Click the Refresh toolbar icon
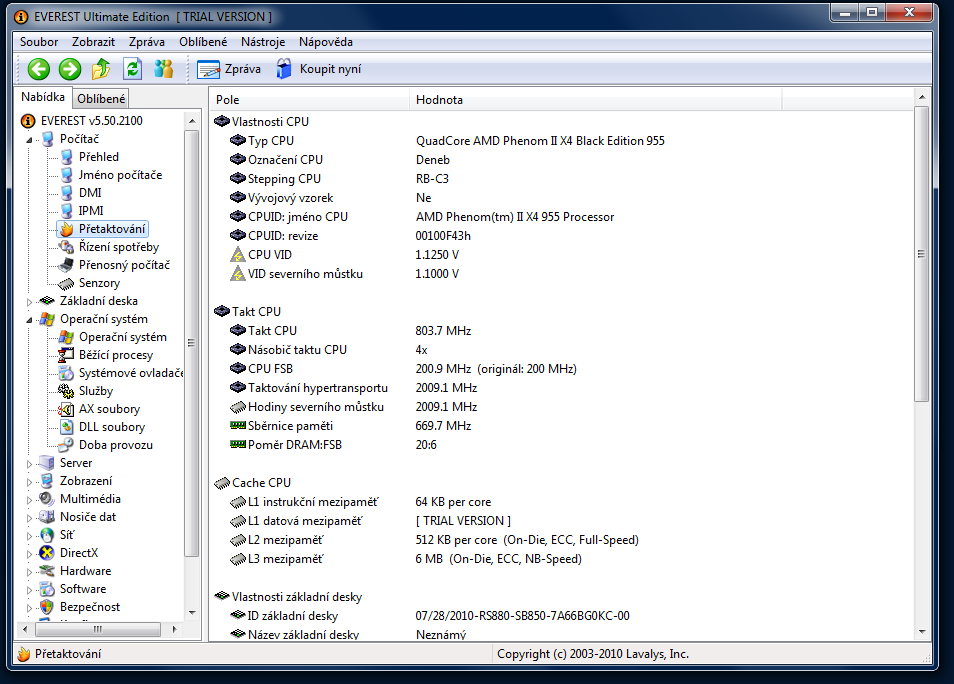The width and height of the screenshot is (954, 684). tap(132, 69)
